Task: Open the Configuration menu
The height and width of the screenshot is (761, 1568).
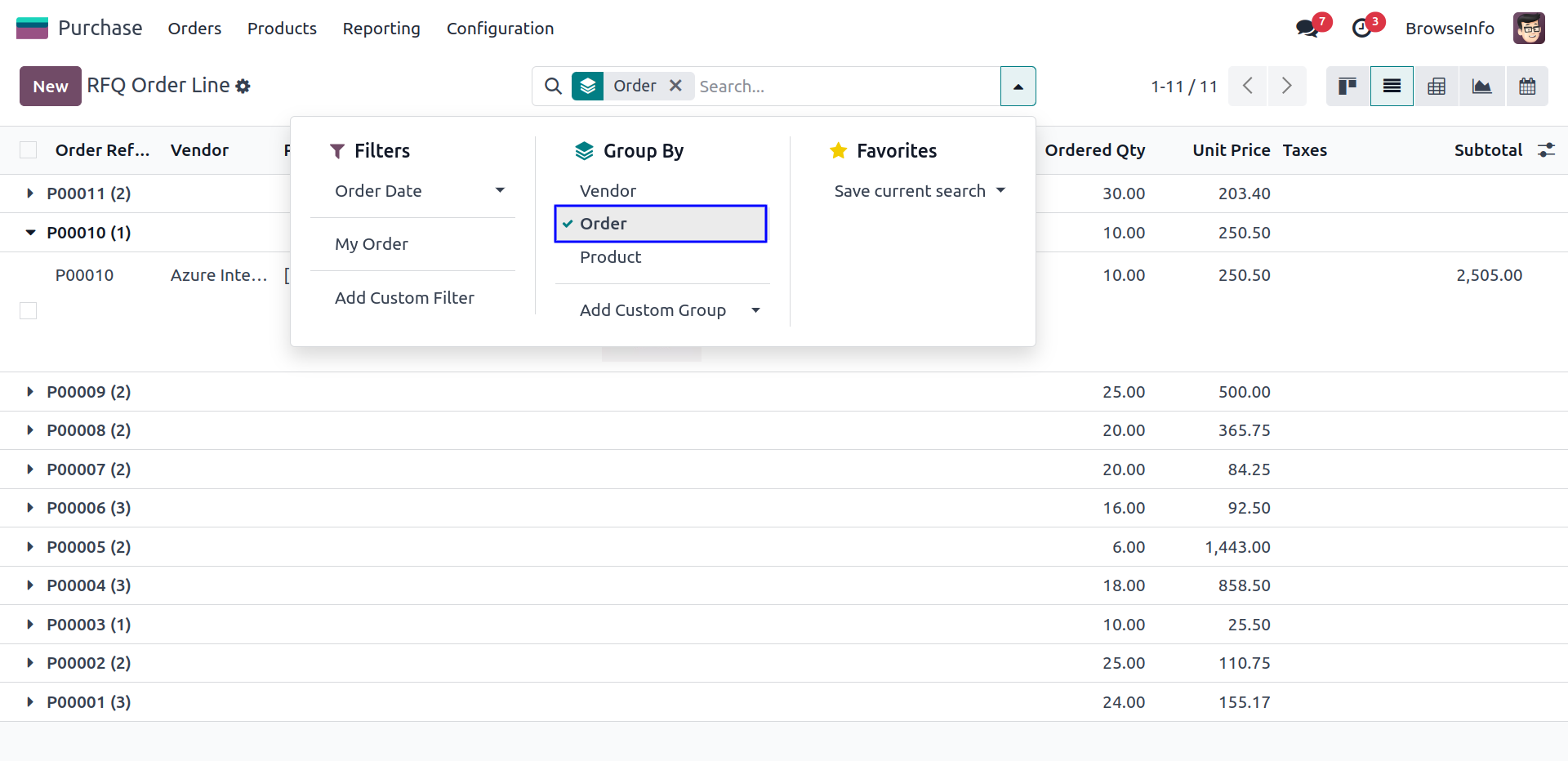Action: (x=500, y=29)
